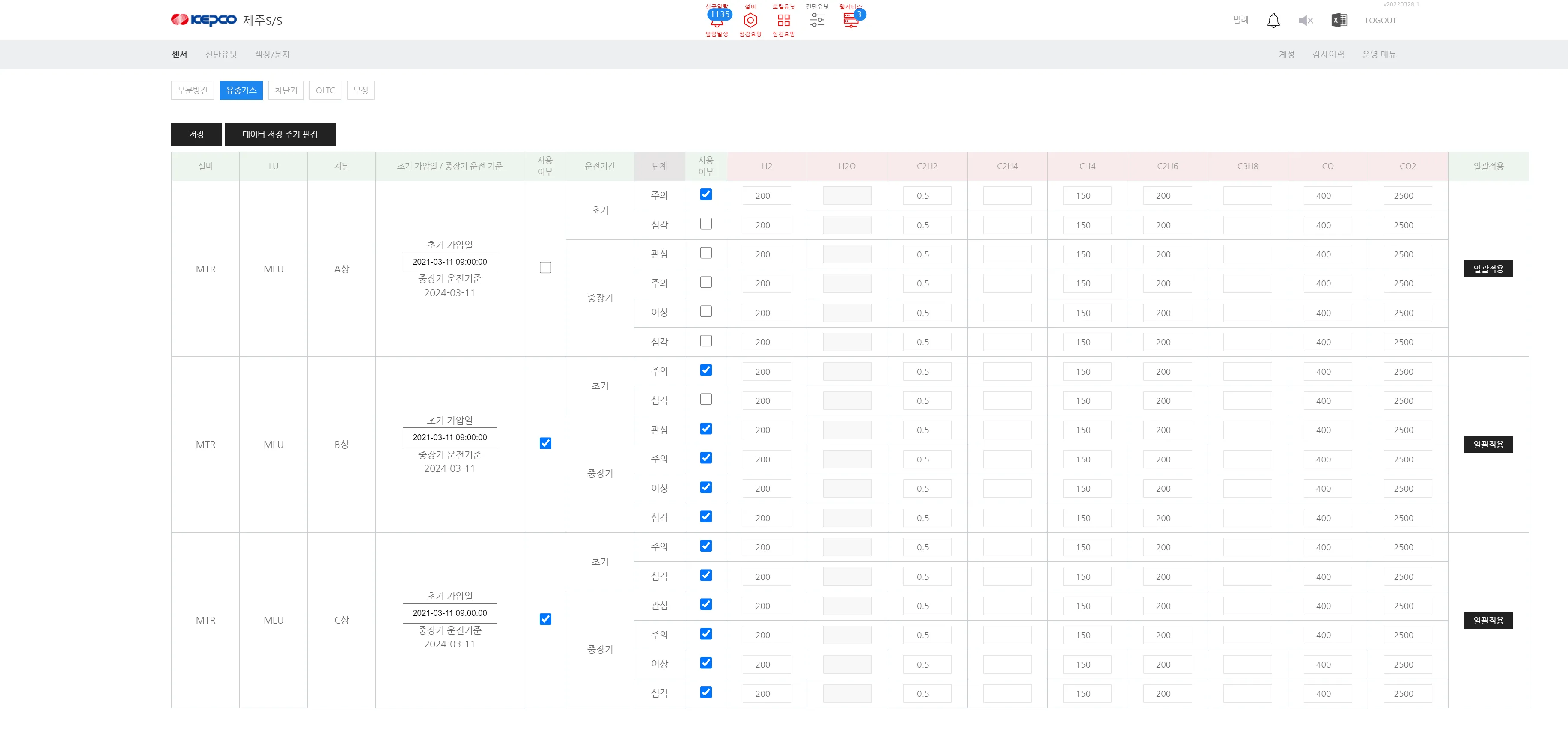Image resolution: width=1568 pixels, height=731 pixels.
Task: Open the 색상/문자 menu
Action: click(x=272, y=54)
